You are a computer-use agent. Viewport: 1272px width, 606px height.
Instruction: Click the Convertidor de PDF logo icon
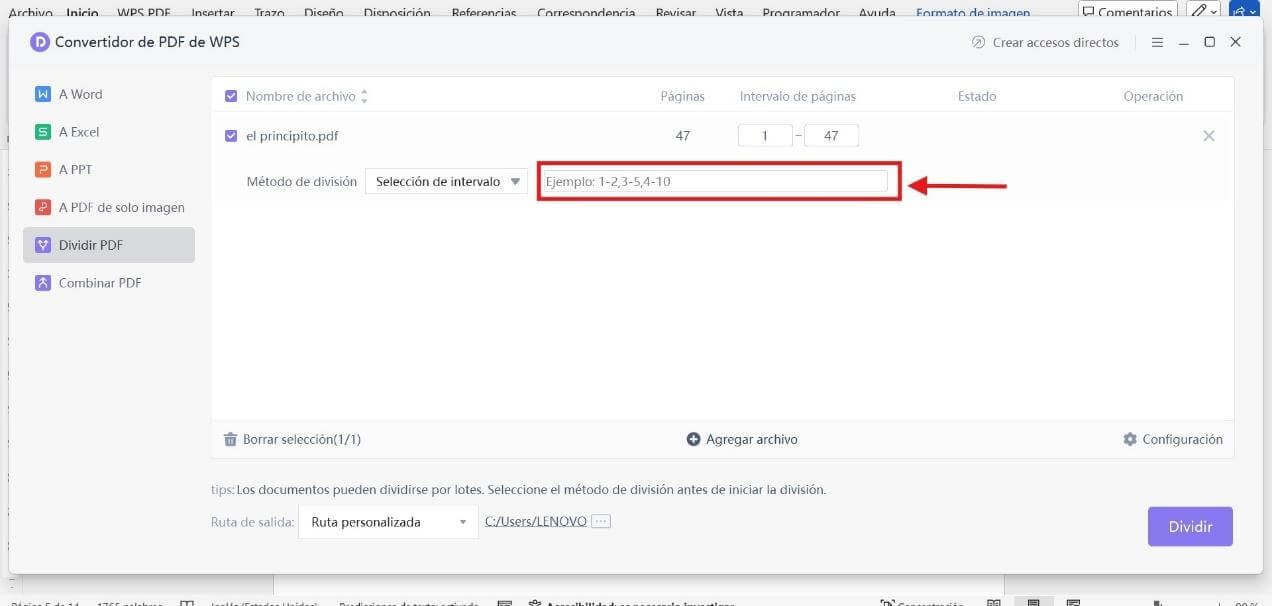pyautogui.click(x=40, y=42)
